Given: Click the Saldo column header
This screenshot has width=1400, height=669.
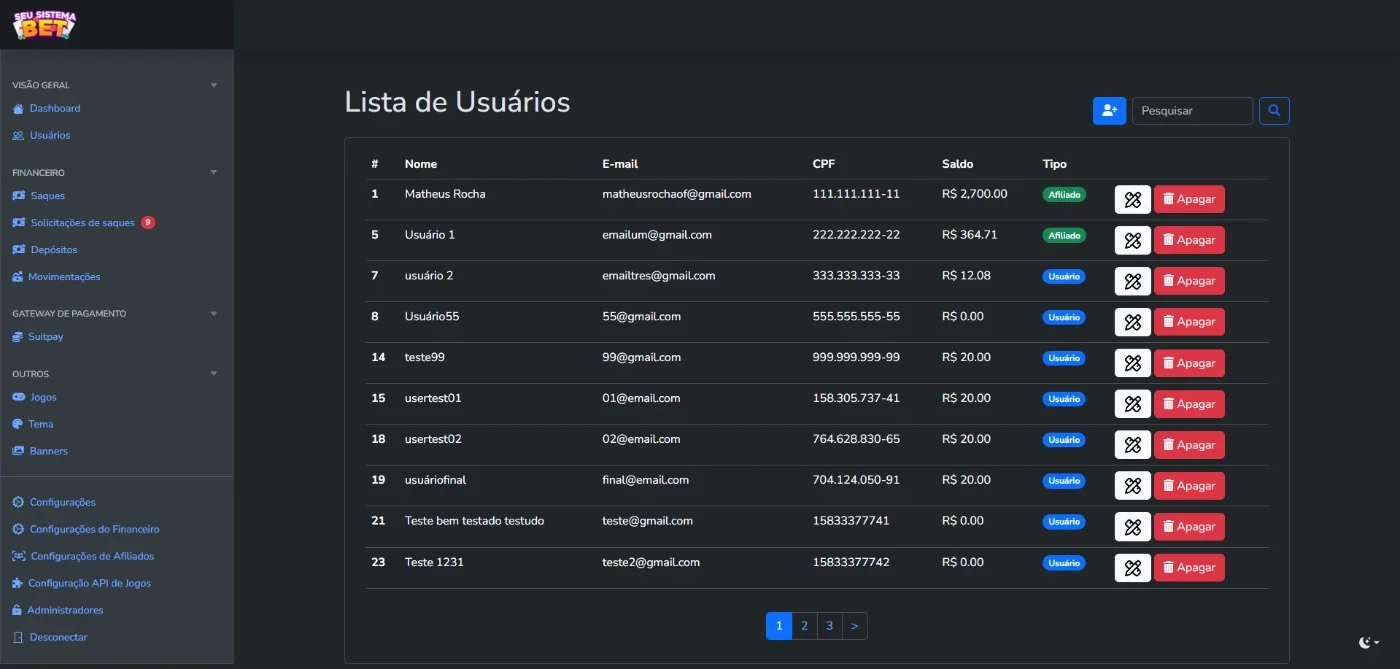Looking at the screenshot, I should pos(957,164).
